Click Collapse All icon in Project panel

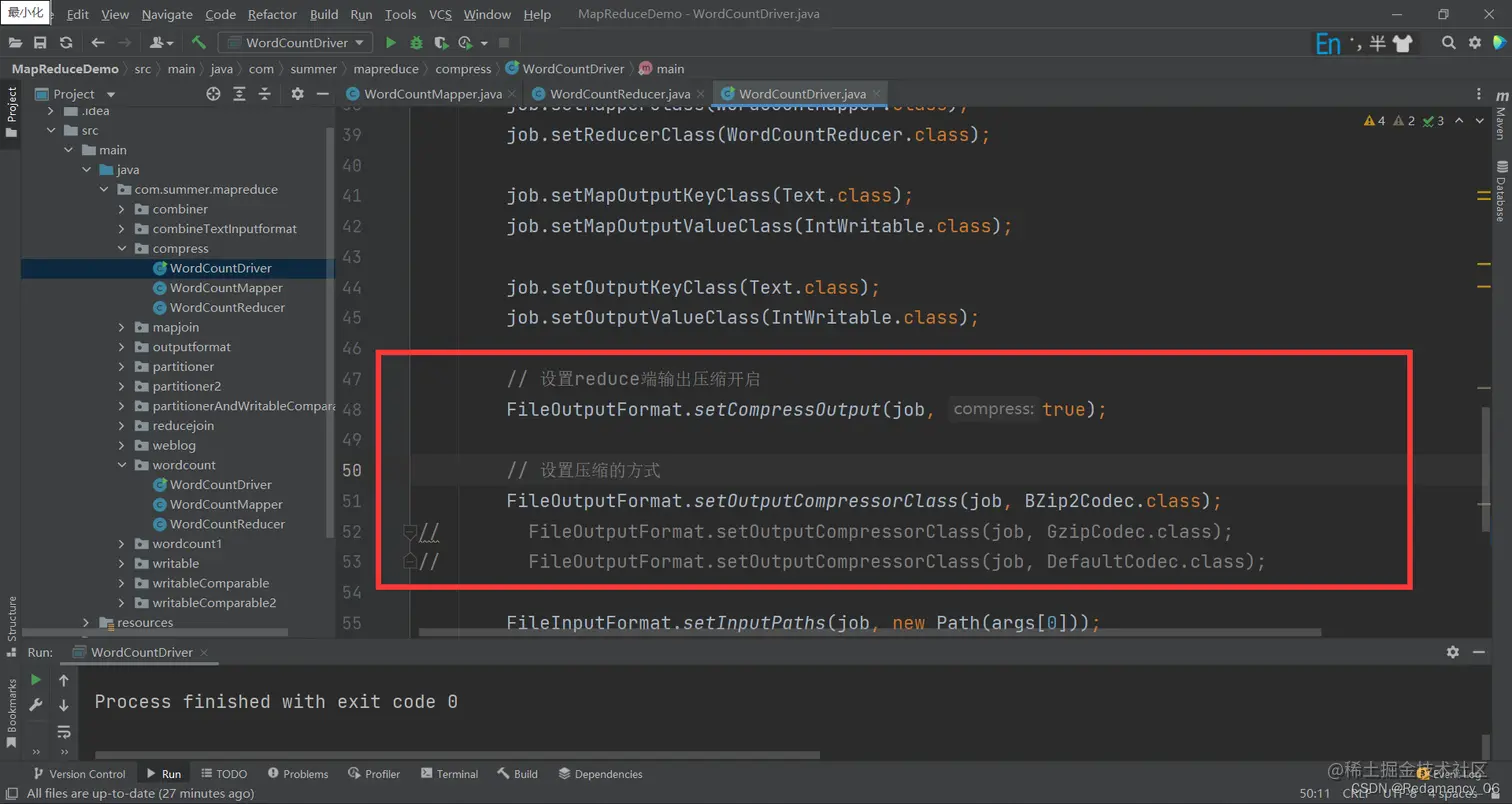[x=265, y=94]
